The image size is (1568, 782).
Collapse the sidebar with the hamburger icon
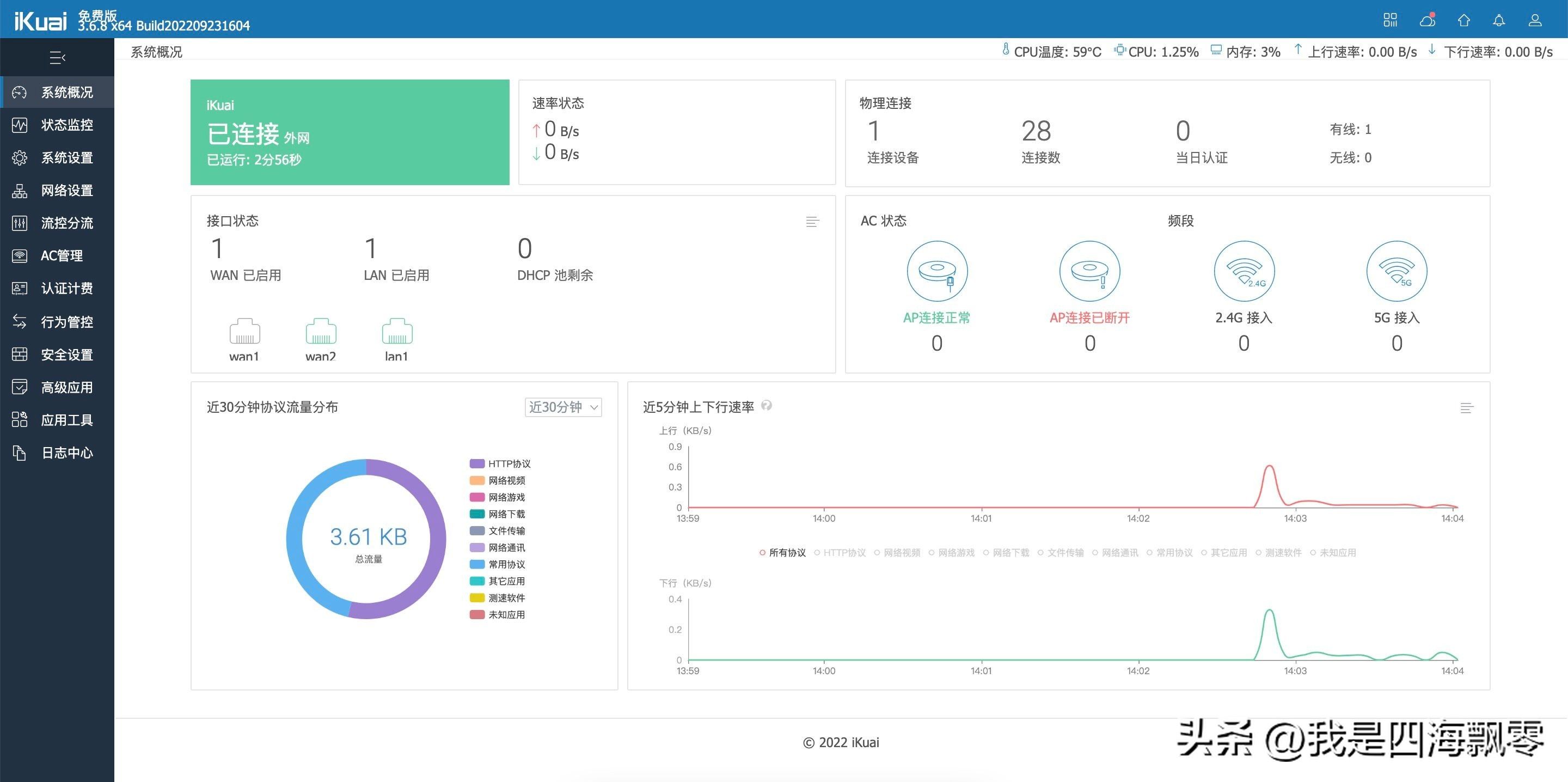click(57, 58)
